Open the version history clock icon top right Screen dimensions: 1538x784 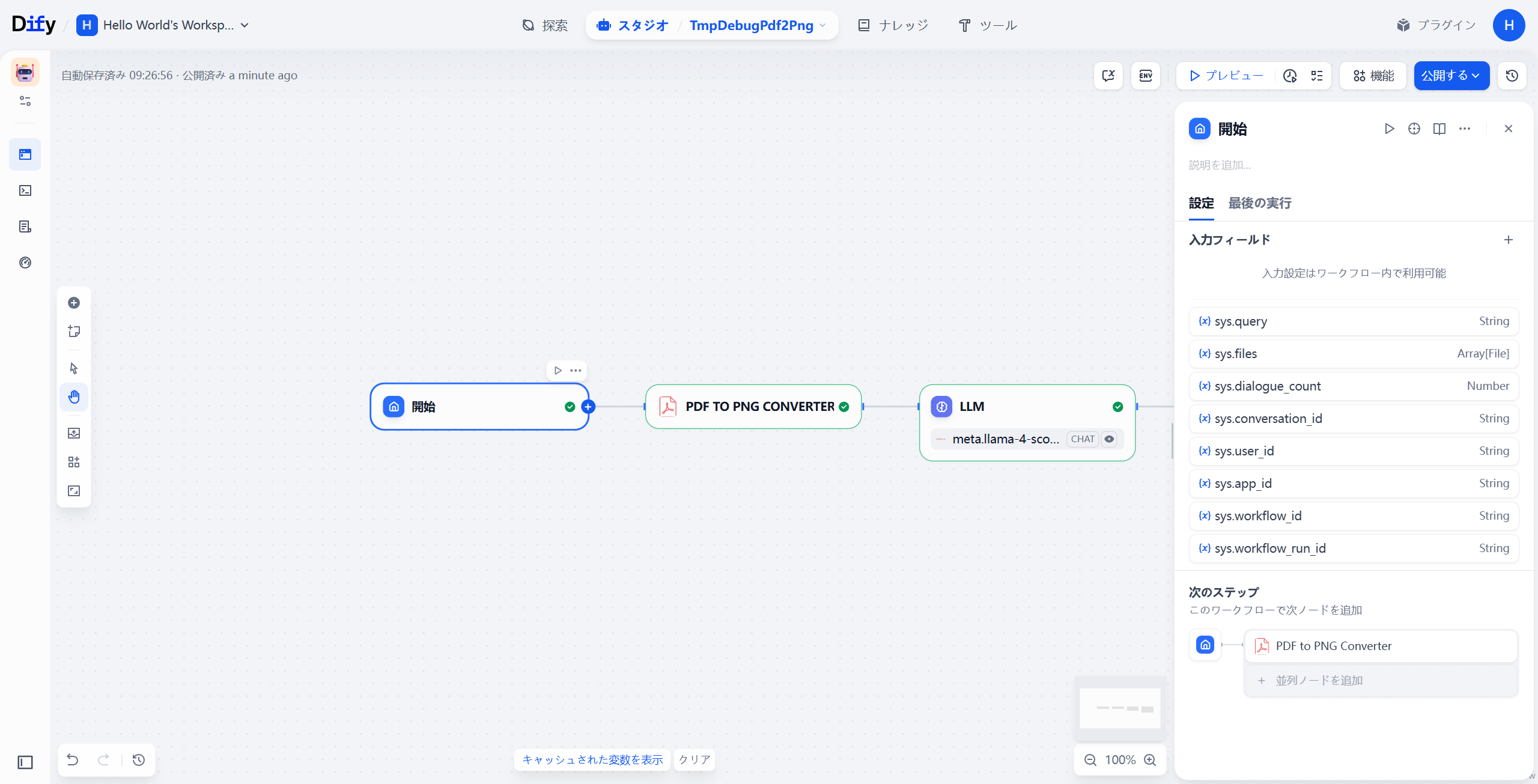click(1512, 76)
